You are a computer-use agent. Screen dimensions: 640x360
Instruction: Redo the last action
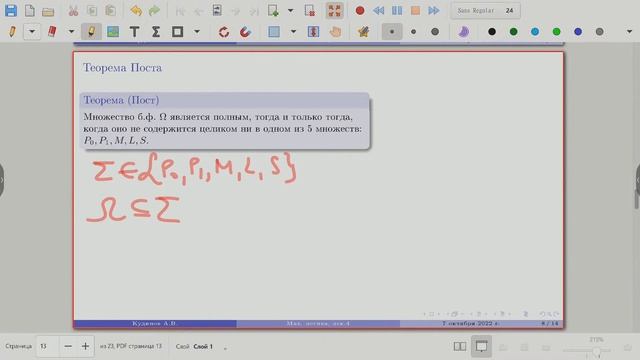[x=154, y=11]
